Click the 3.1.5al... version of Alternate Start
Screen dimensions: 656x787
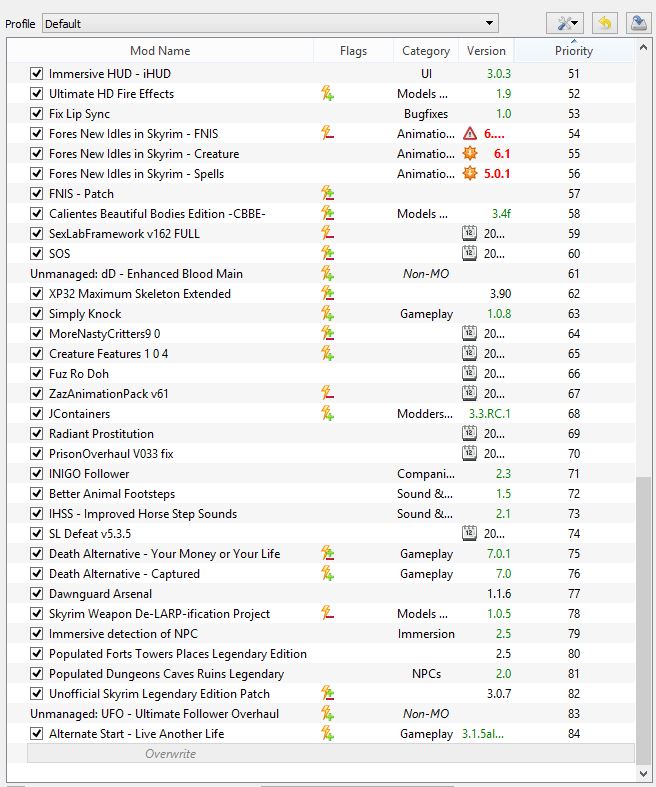click(482, 734)
